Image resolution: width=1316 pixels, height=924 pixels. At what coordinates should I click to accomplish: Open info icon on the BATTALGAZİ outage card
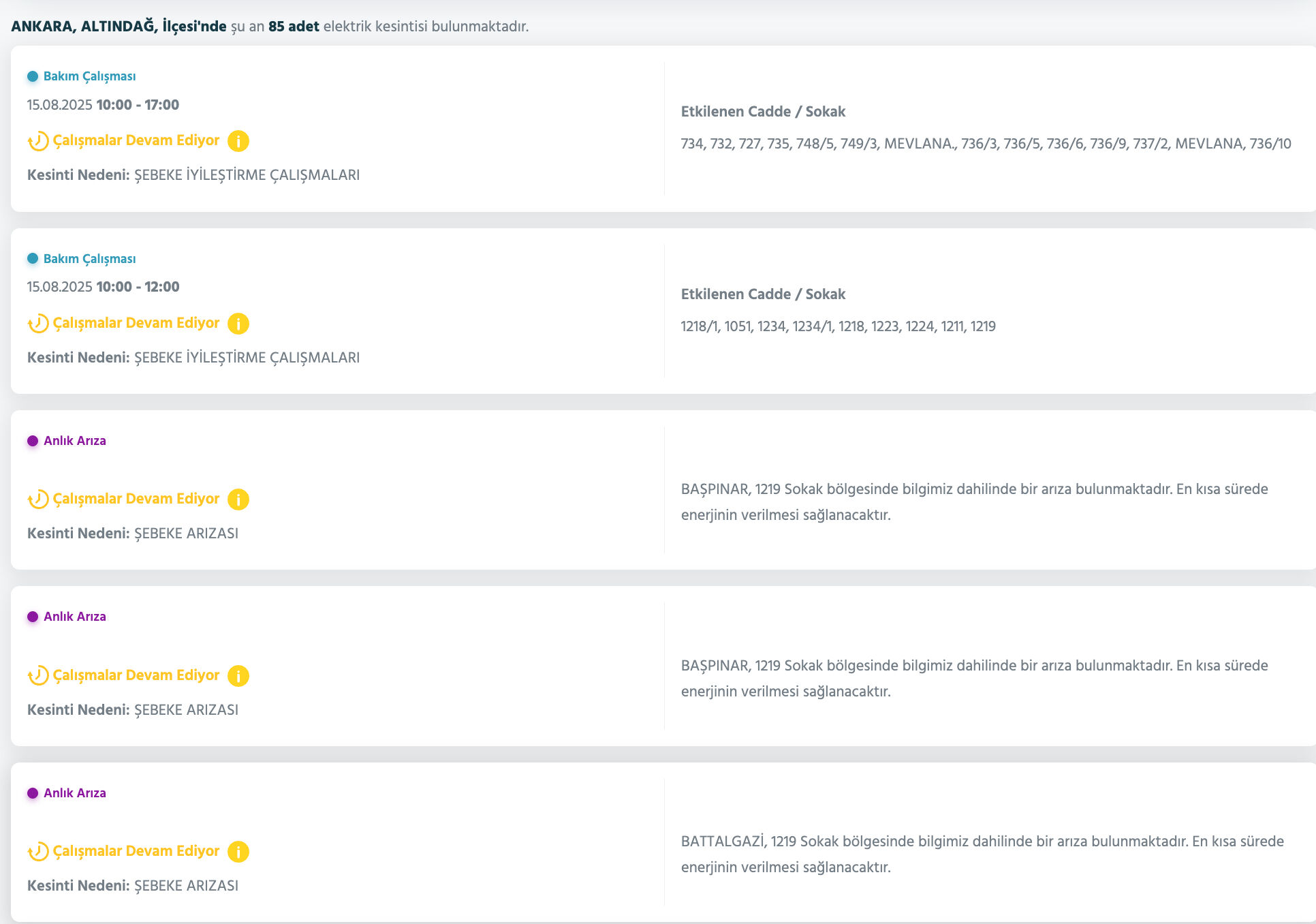[238, 852]
